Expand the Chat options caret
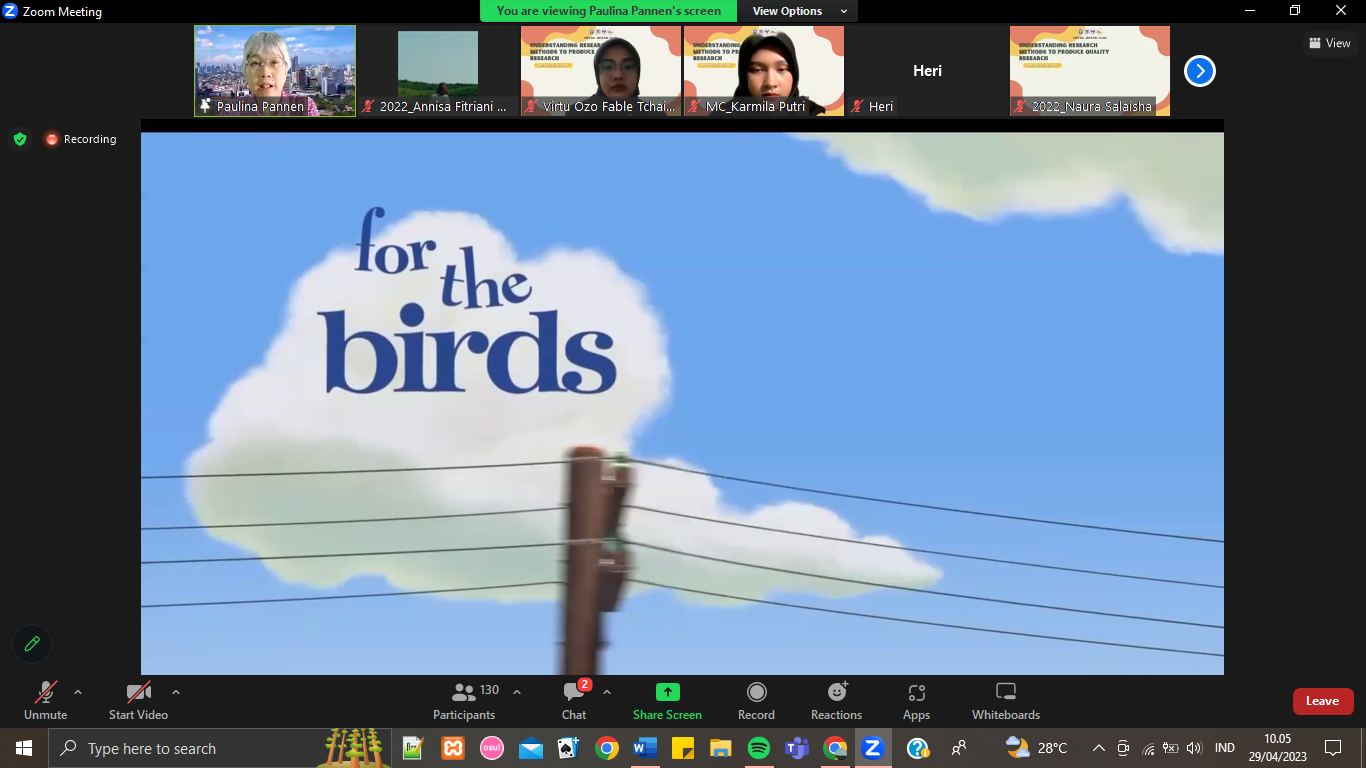Image resolution: width=1366 pixels, height=768 pixels. 607,692
